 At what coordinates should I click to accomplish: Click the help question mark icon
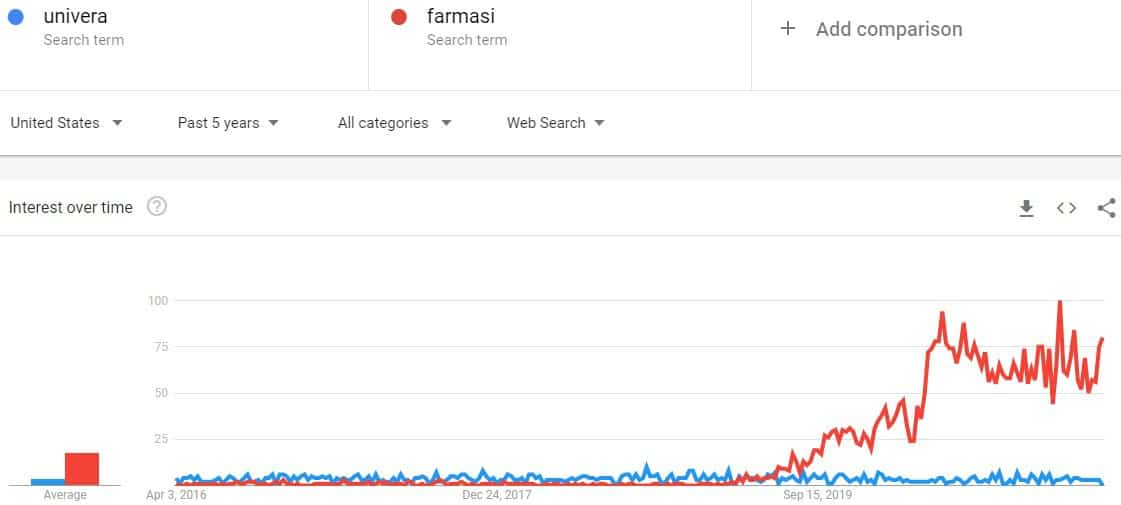coord(157,207)
